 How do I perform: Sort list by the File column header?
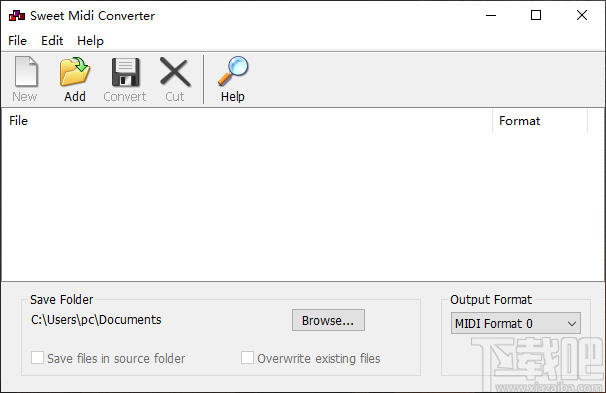247,121
